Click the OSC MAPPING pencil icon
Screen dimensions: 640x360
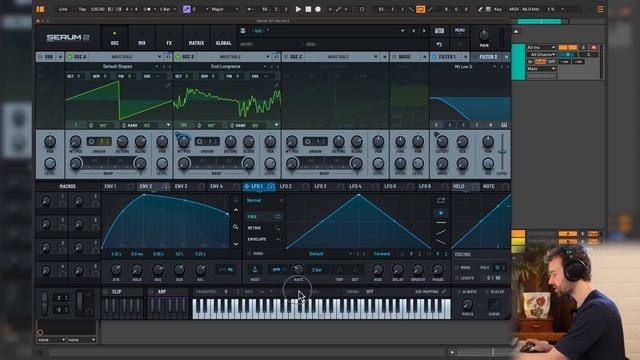pos(444,291)
